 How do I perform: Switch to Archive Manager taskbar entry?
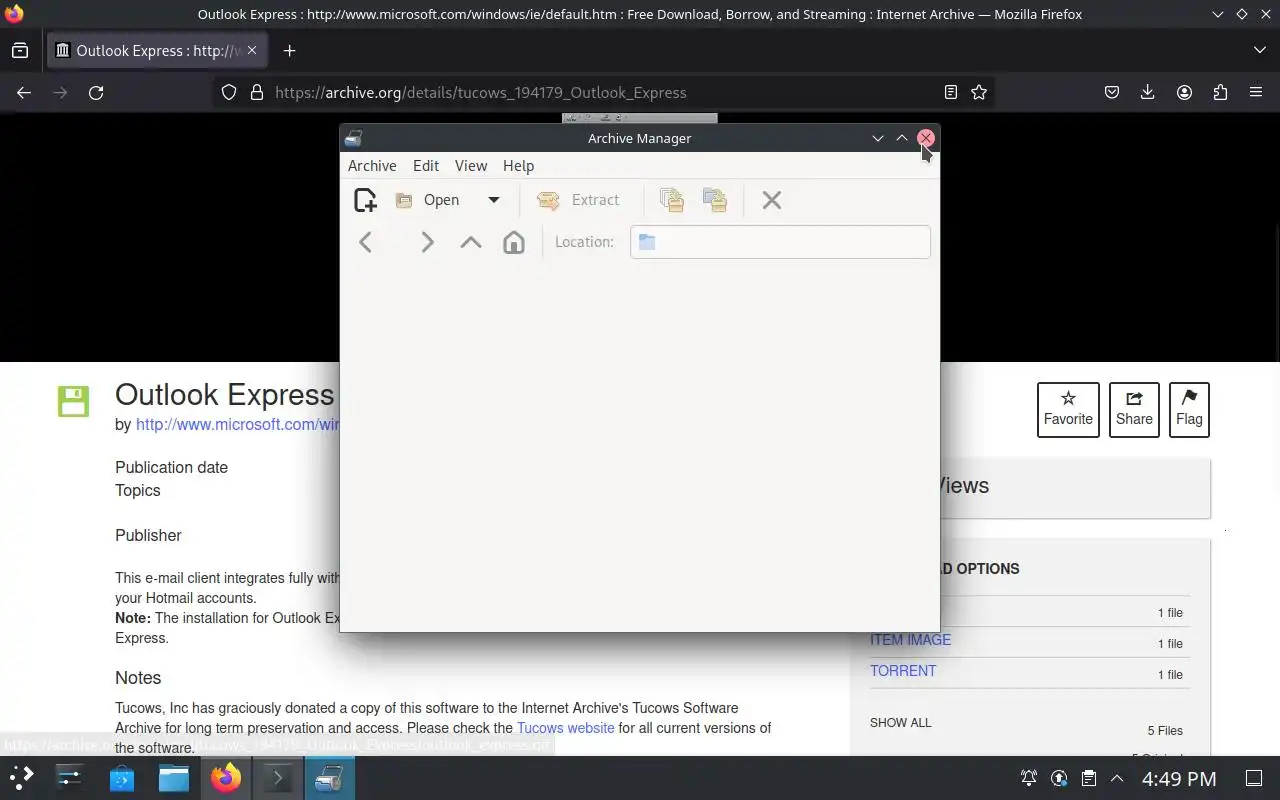tap(329, 777)
